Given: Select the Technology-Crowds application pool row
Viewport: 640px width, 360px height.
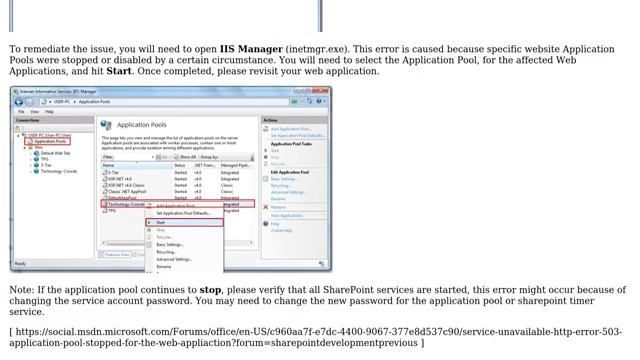Looking at the screenshot, I should pyautogui.click(x=178, y=204).
